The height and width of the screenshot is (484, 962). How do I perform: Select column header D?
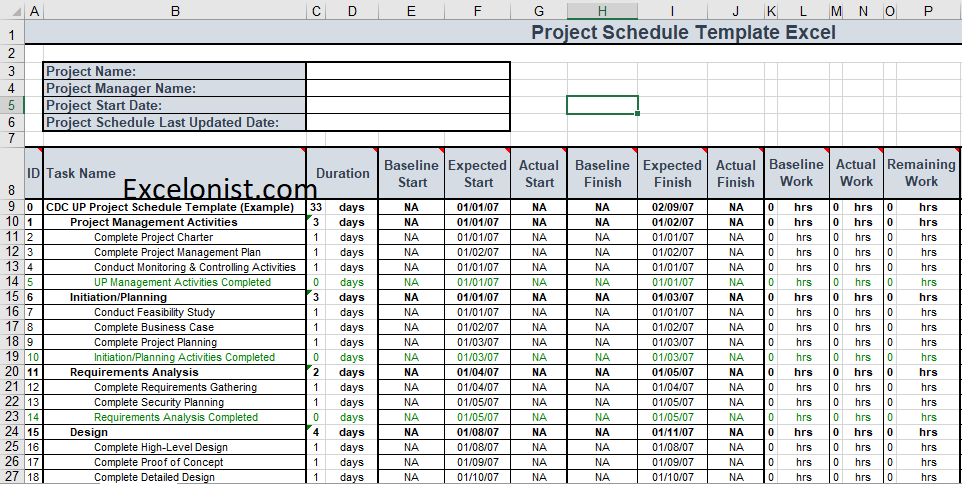coord(352,10)
